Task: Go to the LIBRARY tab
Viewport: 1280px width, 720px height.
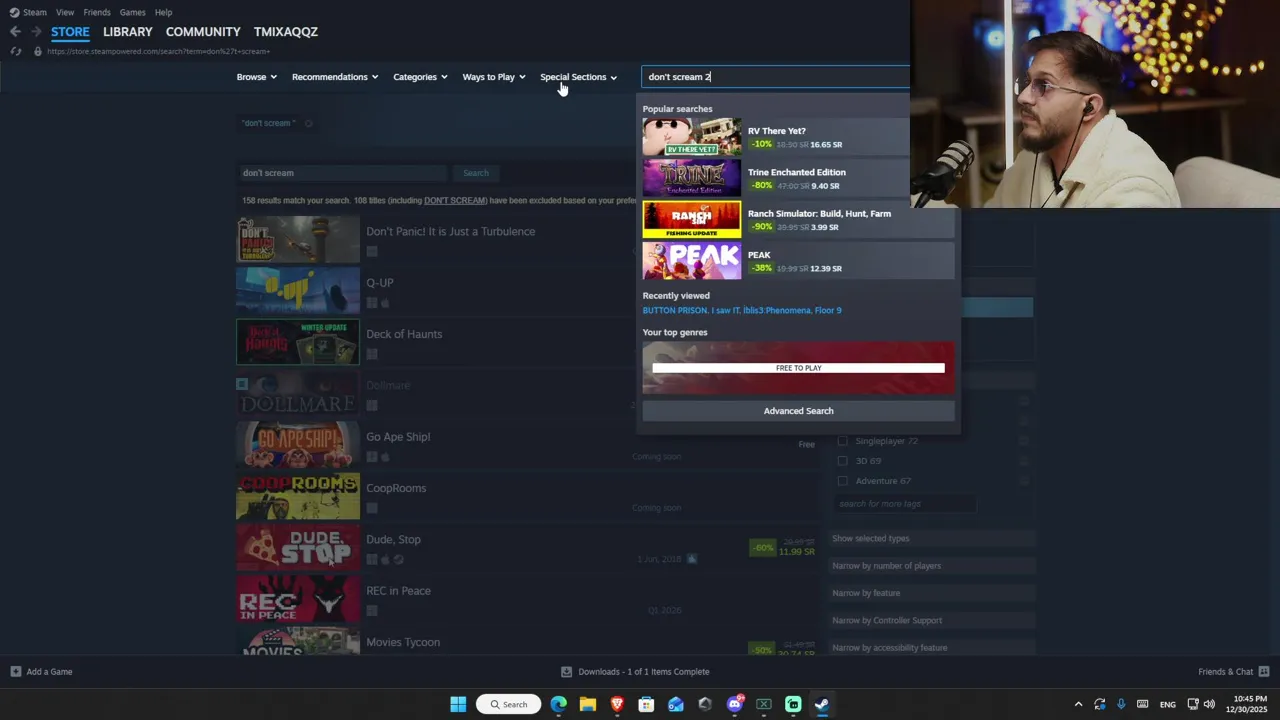Action: tap(128, 32)
